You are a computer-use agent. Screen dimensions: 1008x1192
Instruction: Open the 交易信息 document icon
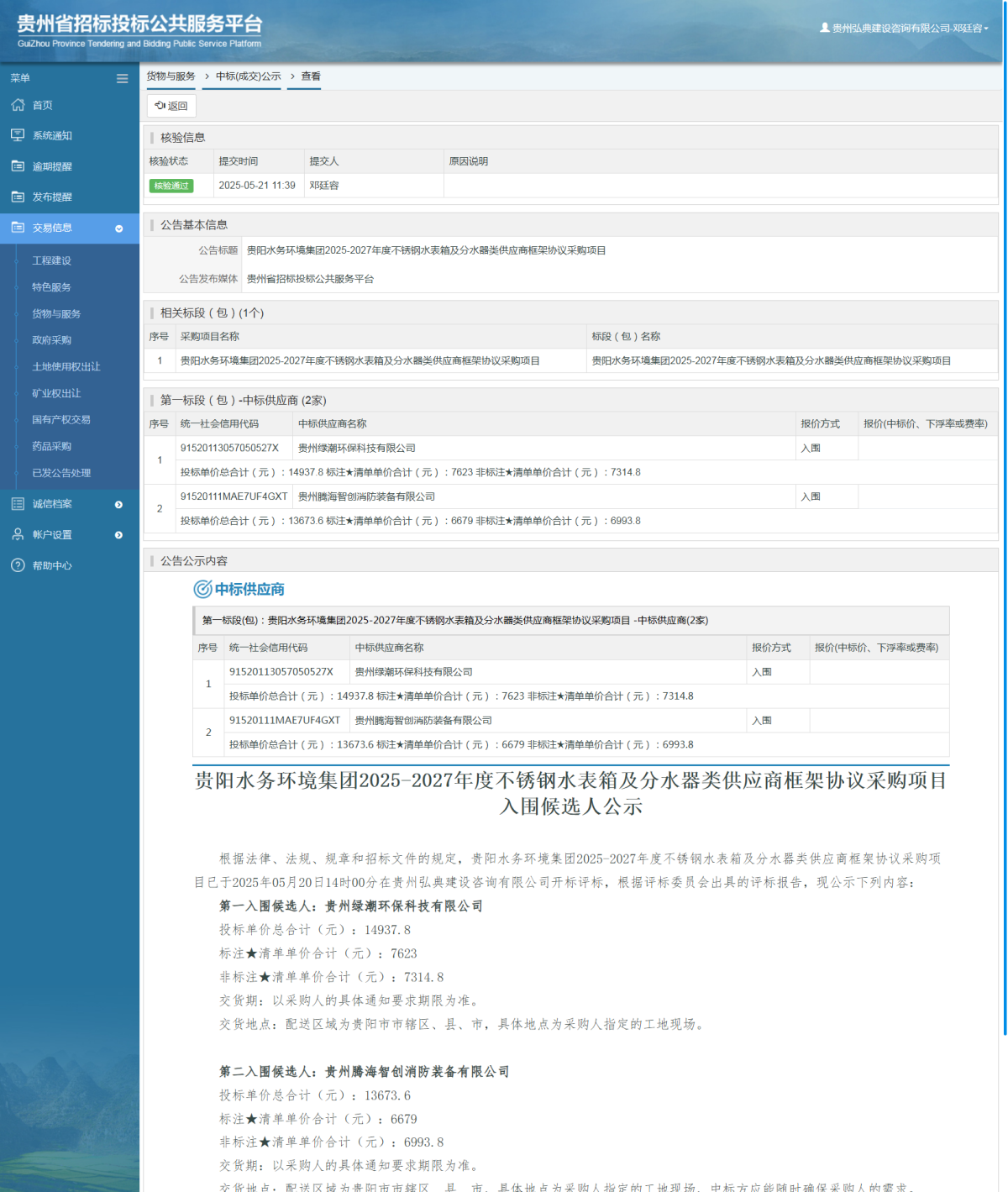point(17,228)
